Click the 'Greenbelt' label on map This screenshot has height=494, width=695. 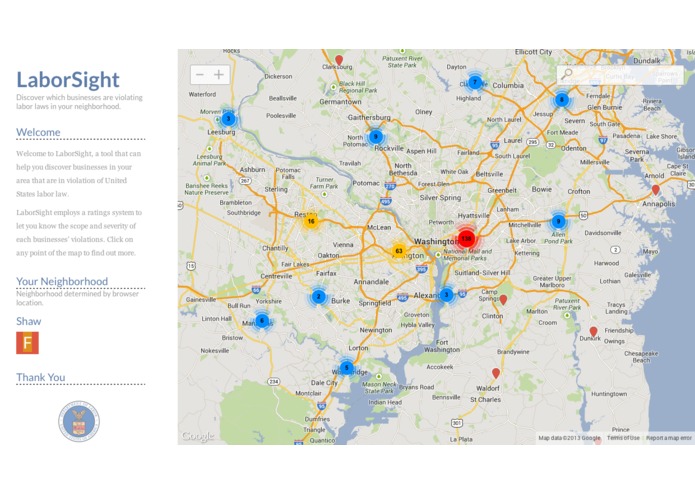pos(502,190)
